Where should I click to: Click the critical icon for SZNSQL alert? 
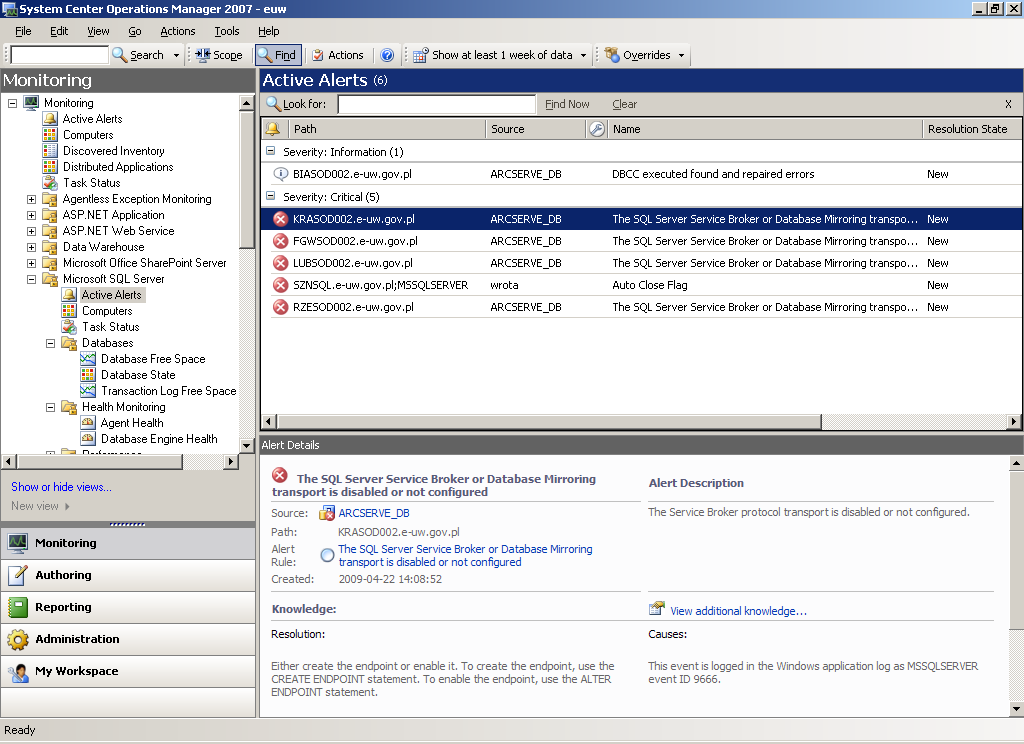[280, 285]
